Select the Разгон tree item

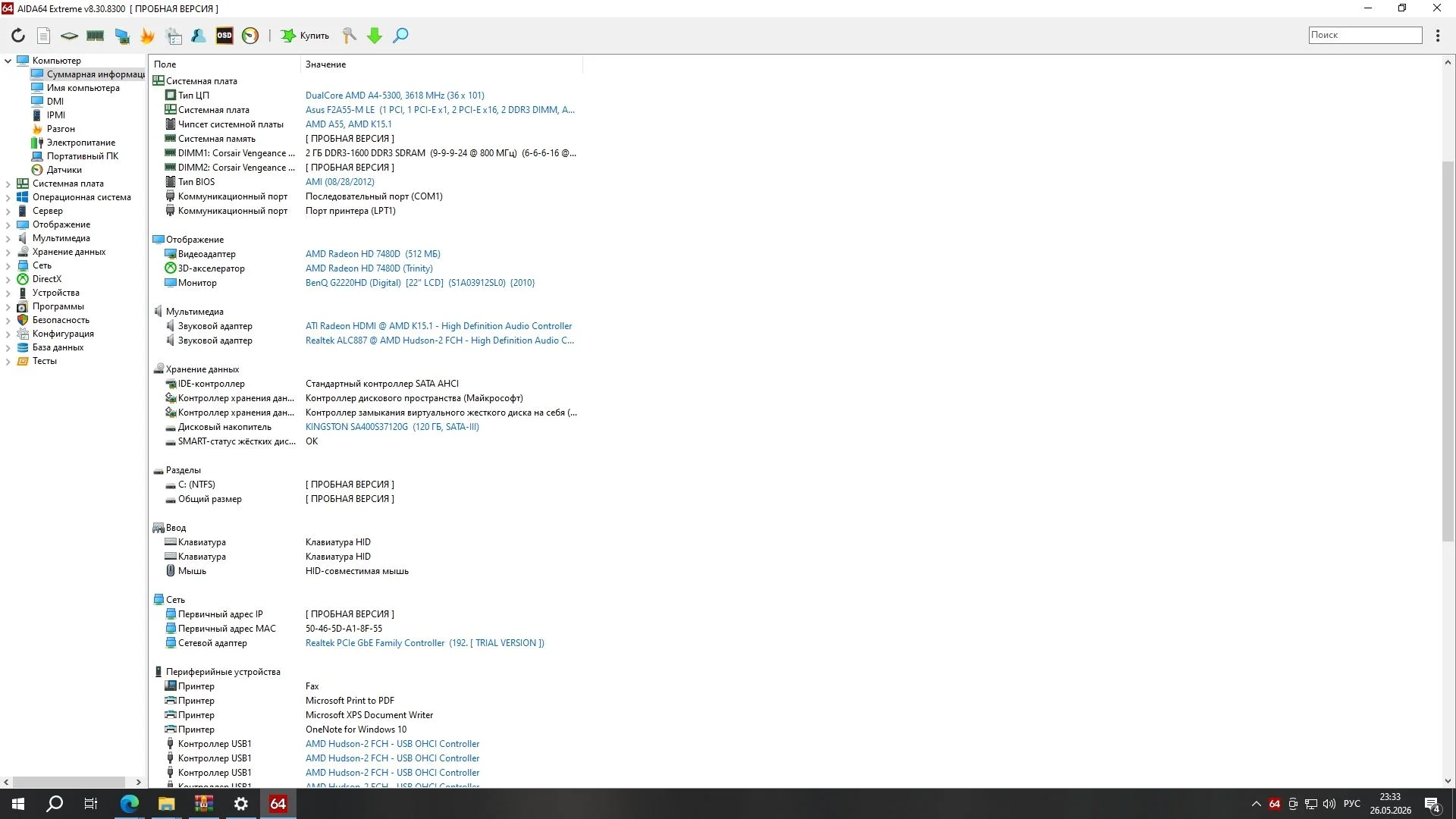coord(53,129)
